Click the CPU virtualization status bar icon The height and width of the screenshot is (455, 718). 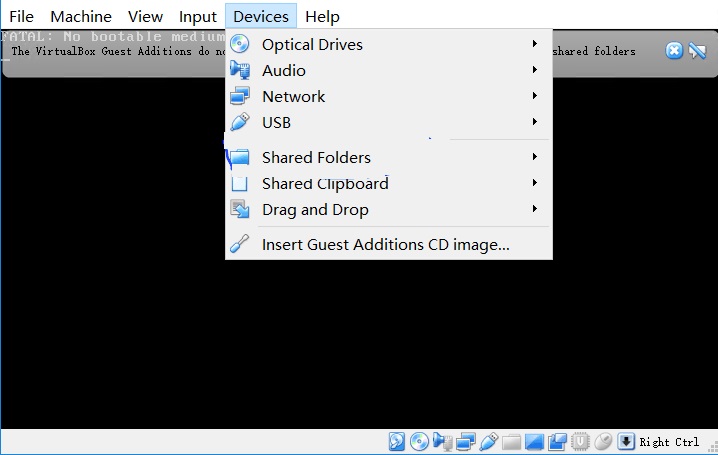580,442
